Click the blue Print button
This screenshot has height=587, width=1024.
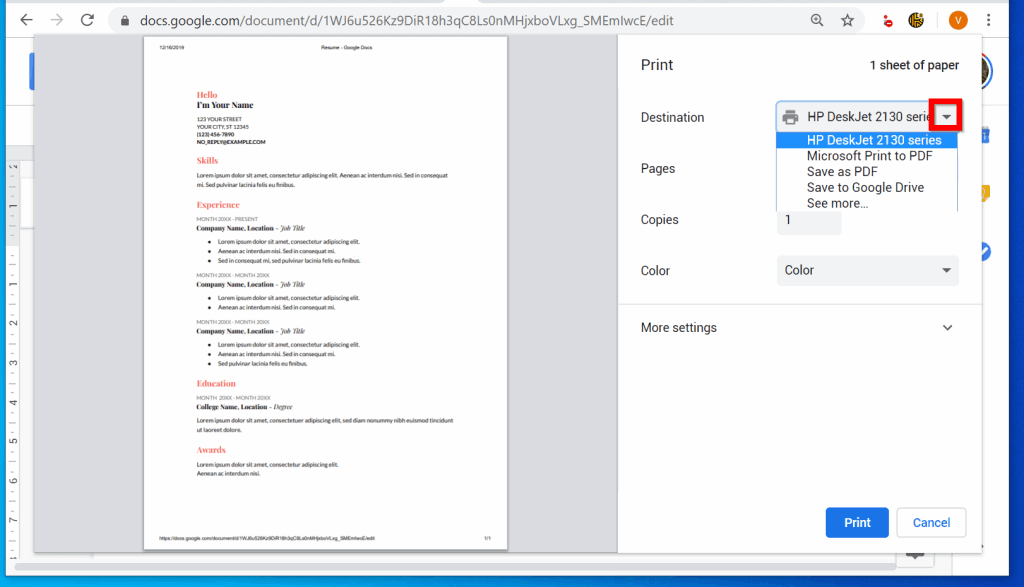click(856, 522)
